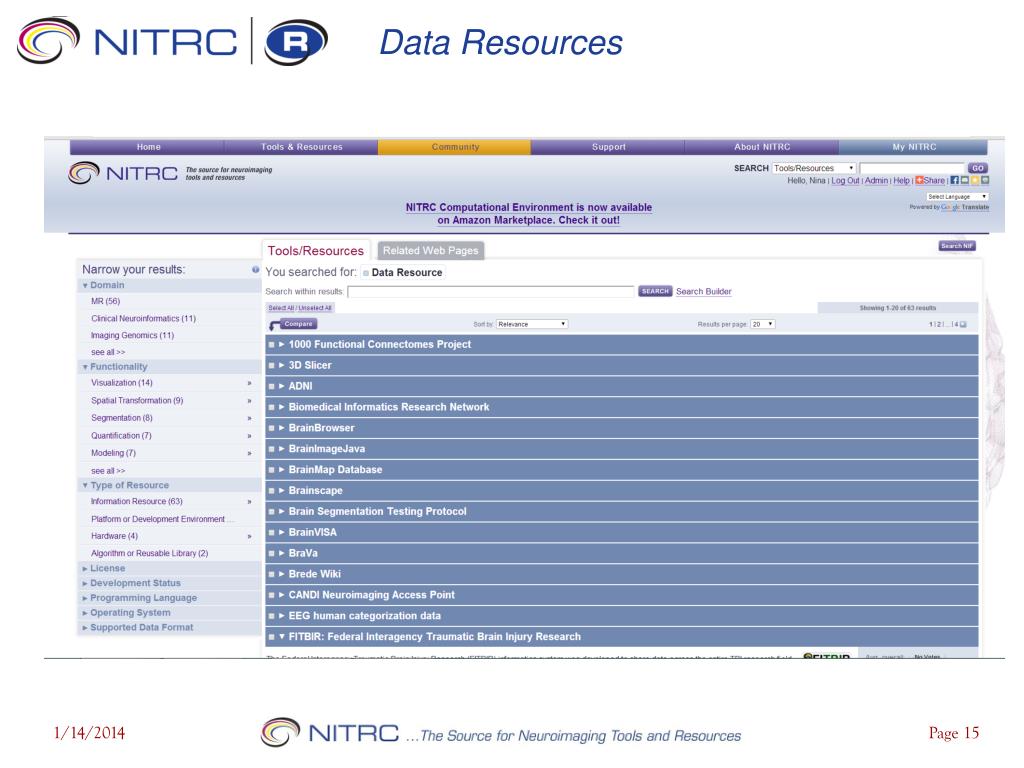Click the top site search text field
The width and height of the screenshot is (1024, 768).
click(912, 168)
